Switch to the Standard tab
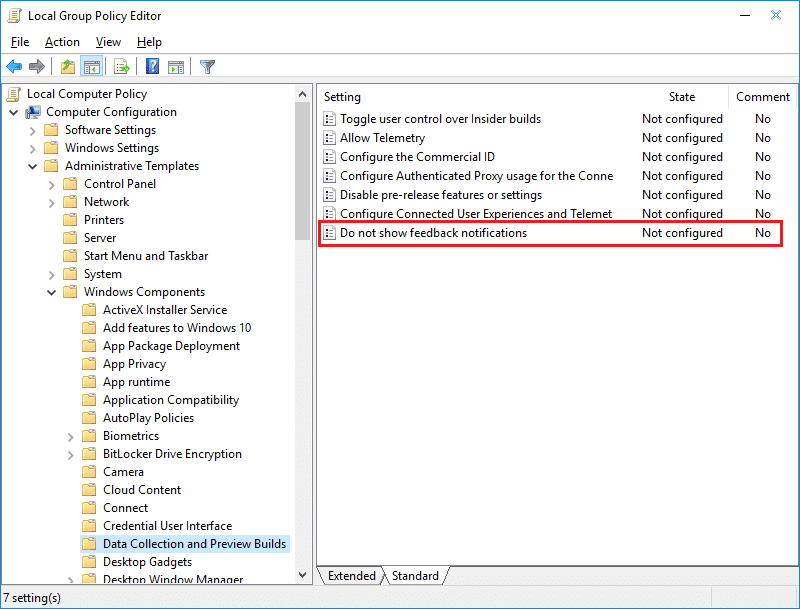This screenshot has width=800, height=609. coord(415,576)
